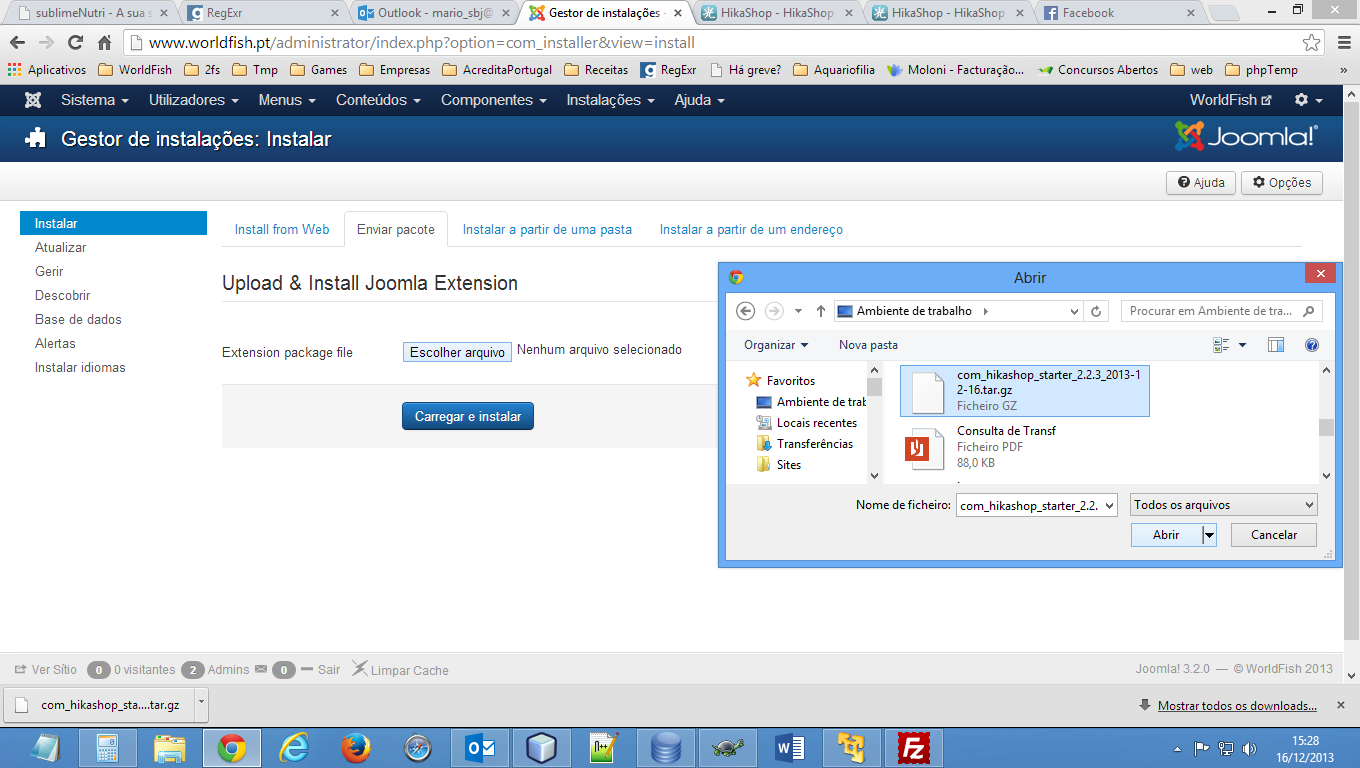Open the Organizar dropdown in the dialog

[x=776, y=345]
